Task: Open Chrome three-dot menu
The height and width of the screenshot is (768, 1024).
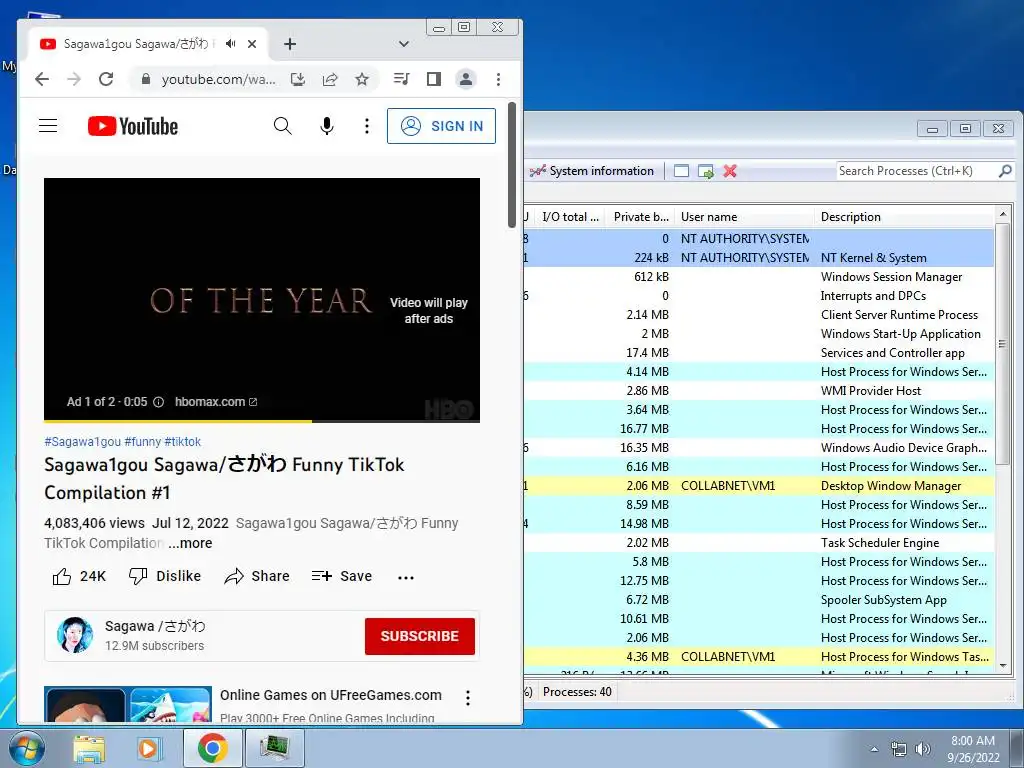Action: (x=498, y=79)
